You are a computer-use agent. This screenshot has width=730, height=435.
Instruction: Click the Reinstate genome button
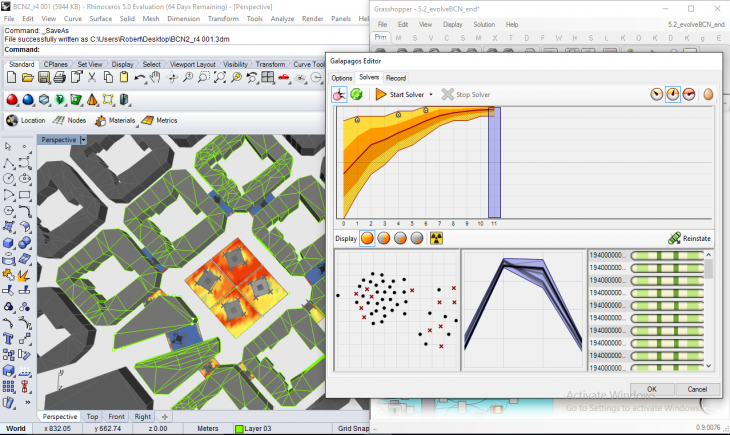coord(689,239)
